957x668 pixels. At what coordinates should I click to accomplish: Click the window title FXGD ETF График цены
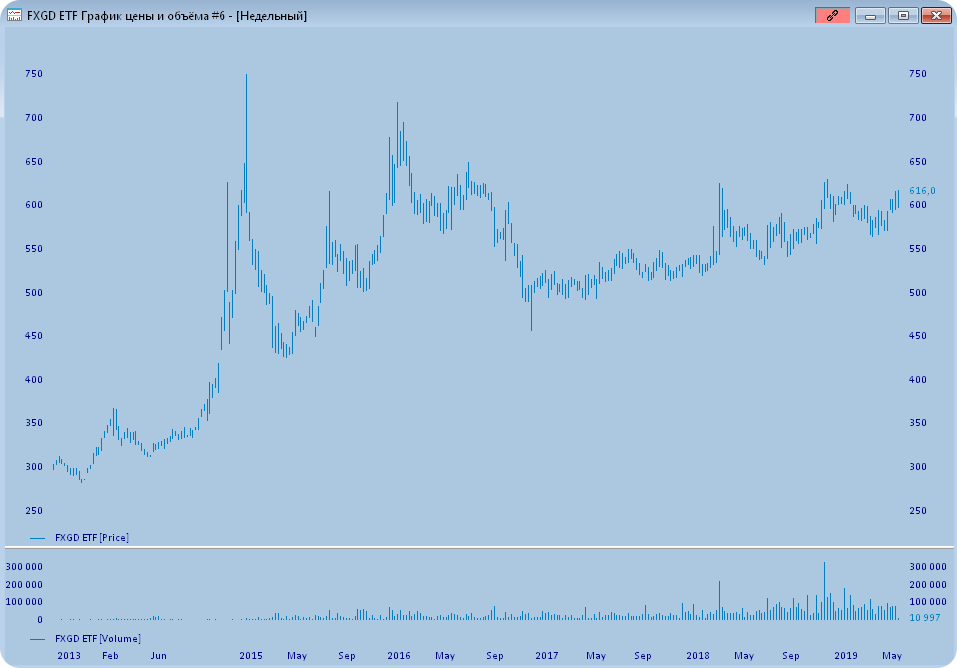[x=167, y=16]
